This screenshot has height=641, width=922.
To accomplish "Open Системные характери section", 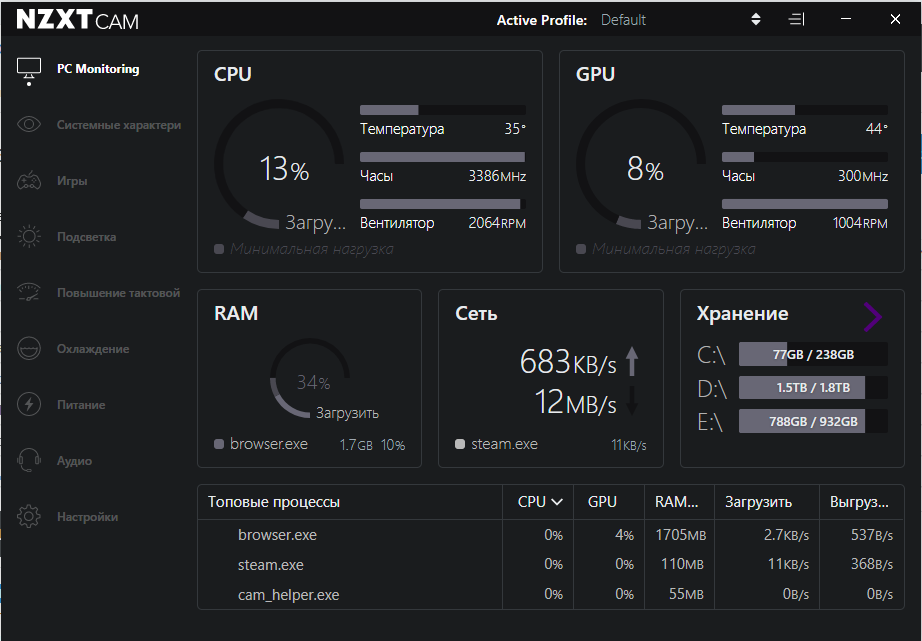I will [x=119, y=125].
